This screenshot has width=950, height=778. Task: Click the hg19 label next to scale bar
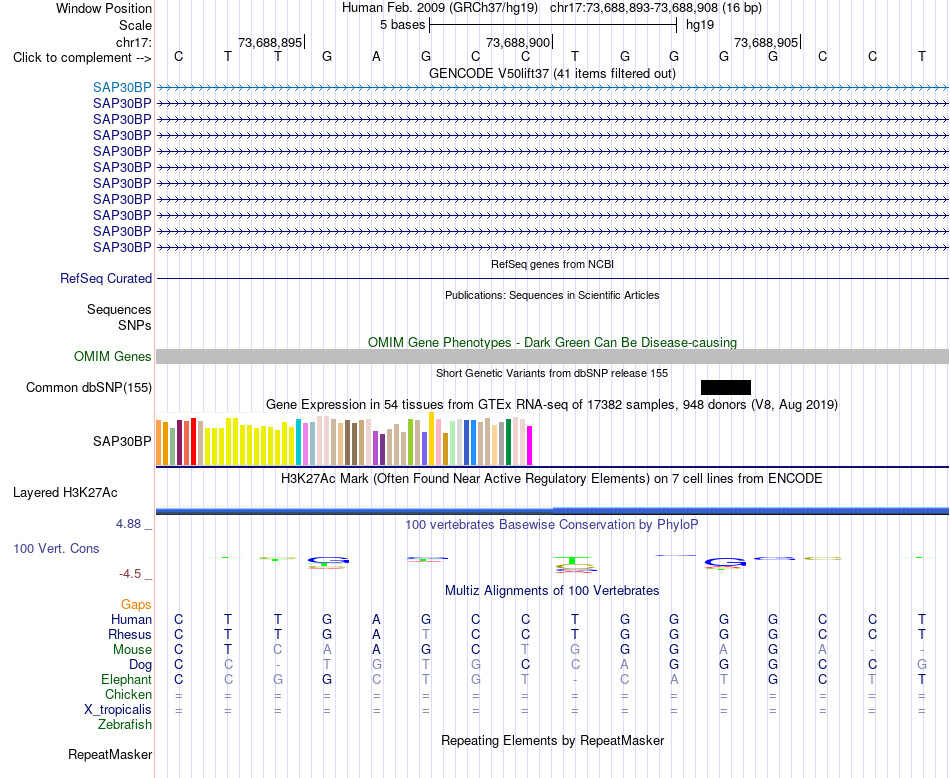pos(700,25)
